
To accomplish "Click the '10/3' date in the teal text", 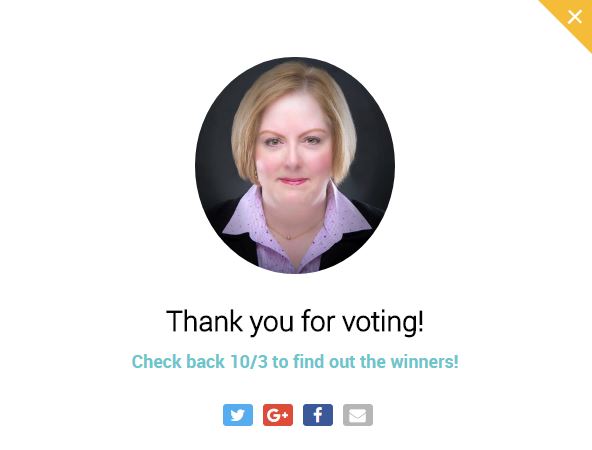I will pyautogui.click(x=249, y=361).
